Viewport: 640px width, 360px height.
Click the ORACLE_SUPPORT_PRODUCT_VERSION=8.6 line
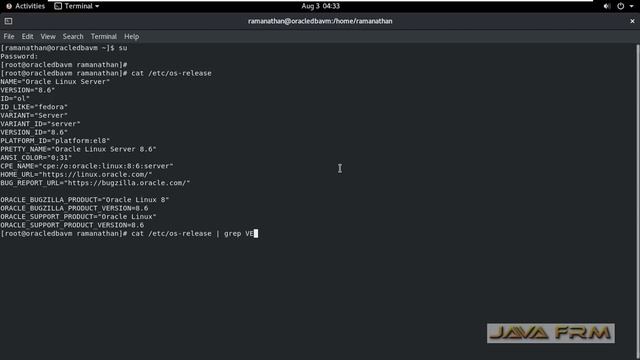click(x=72, y=225)
